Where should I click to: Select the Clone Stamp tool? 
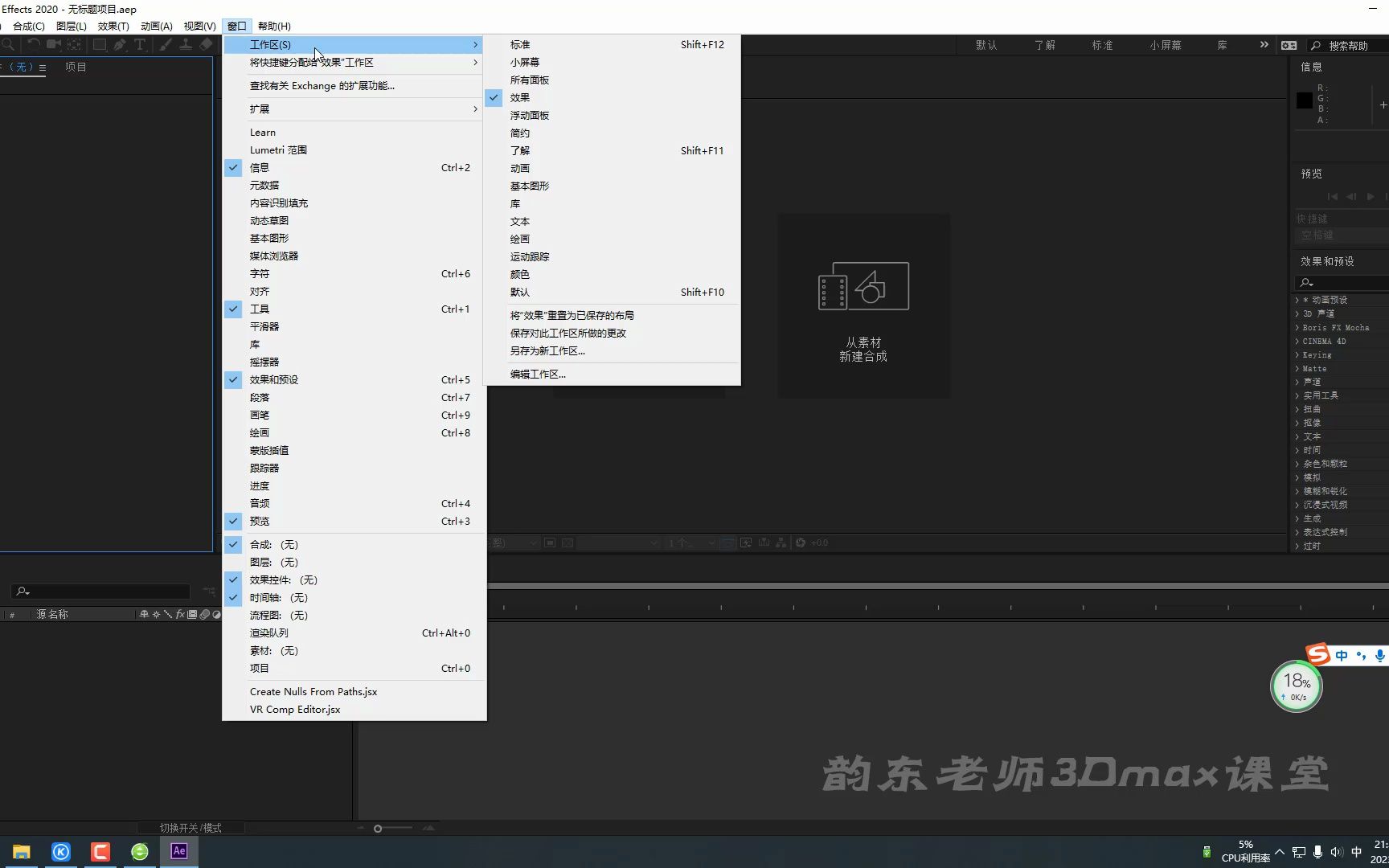tap(186, 44)
